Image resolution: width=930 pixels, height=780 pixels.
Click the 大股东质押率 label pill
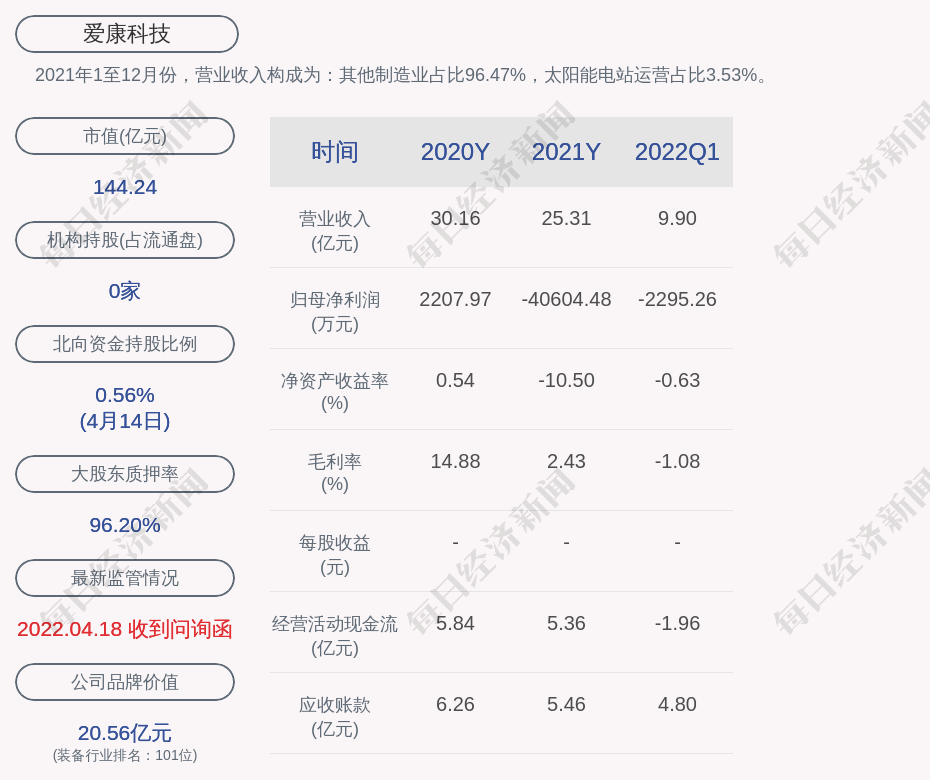tap(125, 473)
